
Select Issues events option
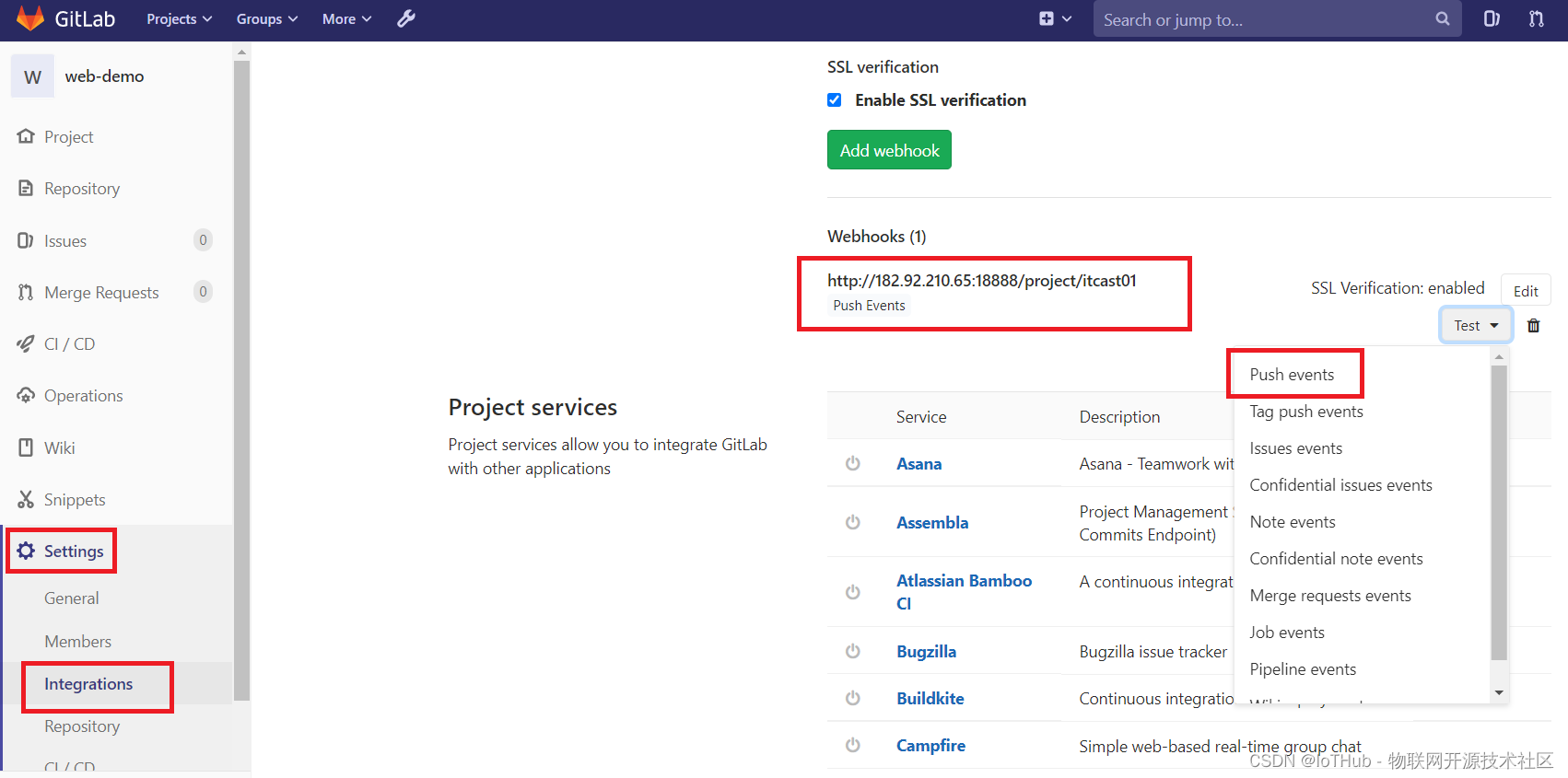(1296, 448)
